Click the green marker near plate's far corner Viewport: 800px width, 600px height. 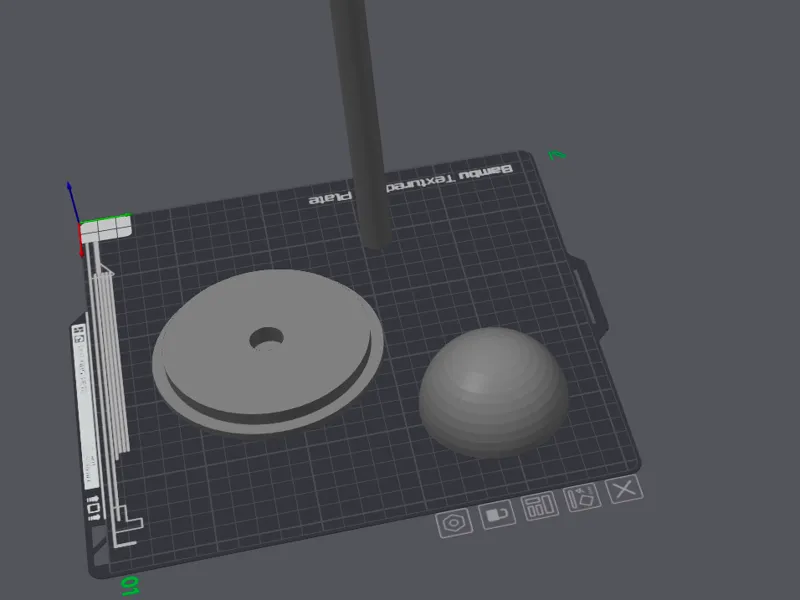(557, 155)
